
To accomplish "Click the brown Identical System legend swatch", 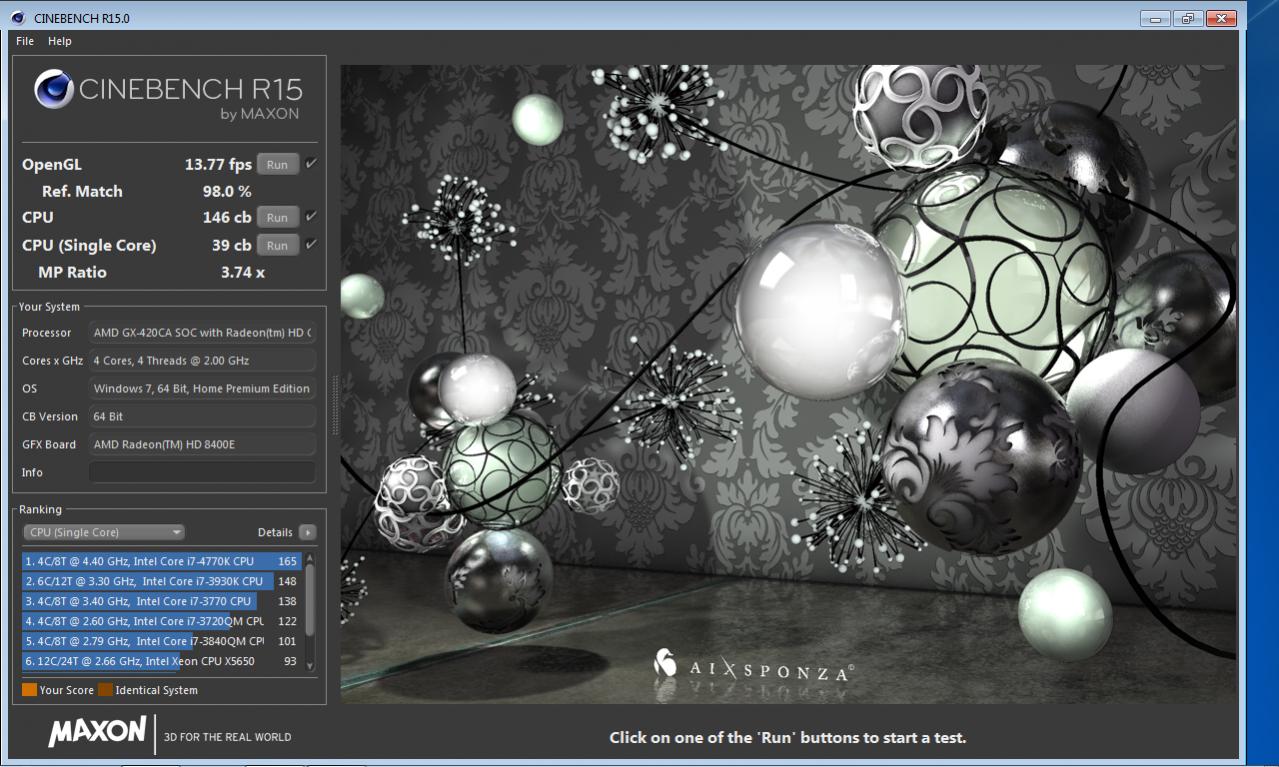I will [x=105, y=690].
